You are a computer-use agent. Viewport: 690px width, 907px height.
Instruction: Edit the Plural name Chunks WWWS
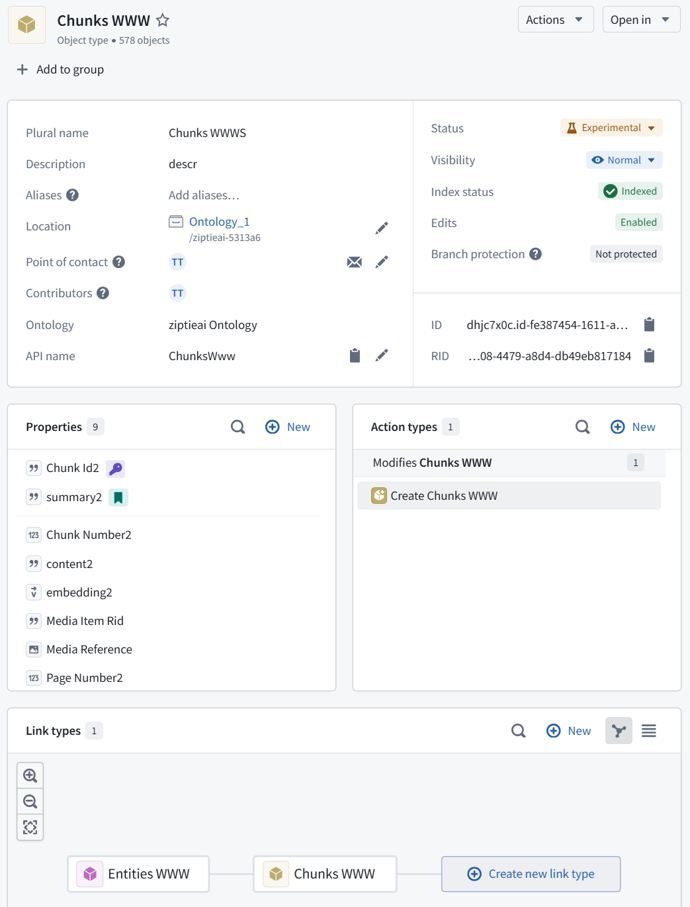[x=207, y=133]
